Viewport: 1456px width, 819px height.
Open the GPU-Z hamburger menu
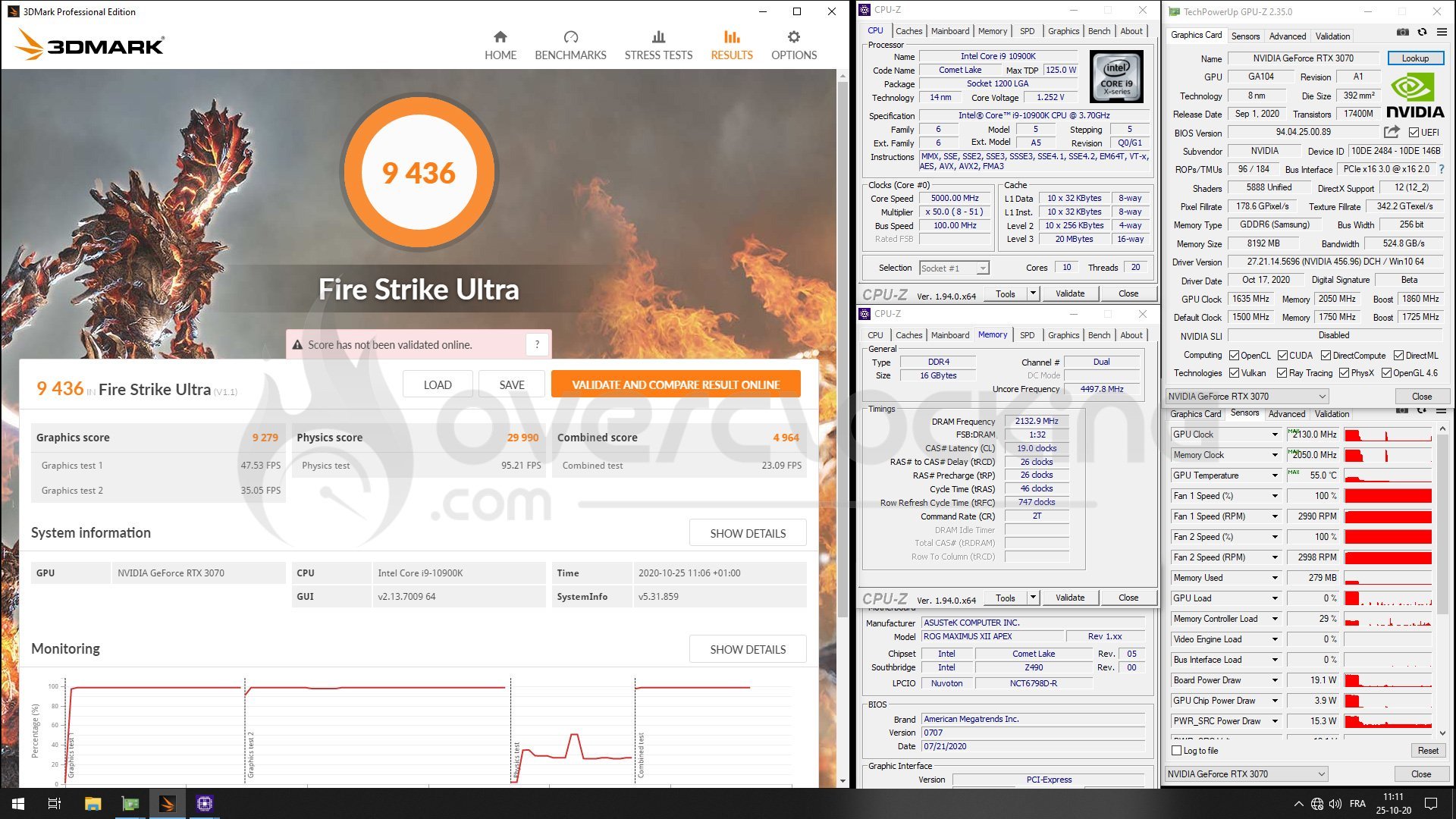pos(1442,32)
